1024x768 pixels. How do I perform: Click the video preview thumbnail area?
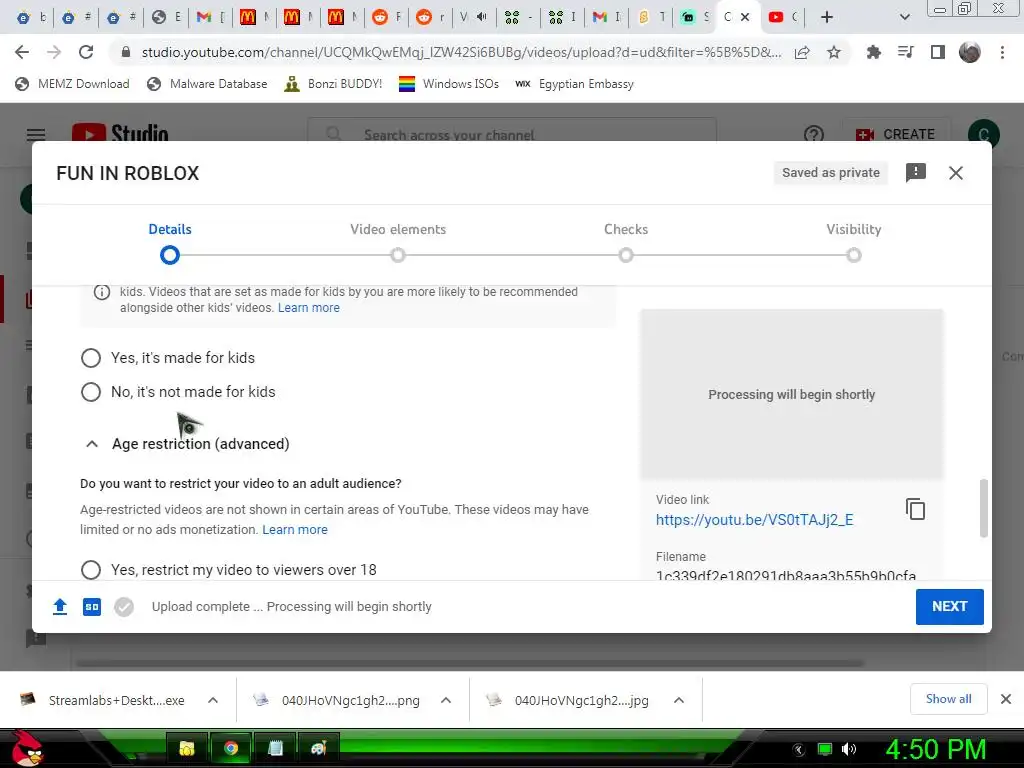tap(792, 394)
